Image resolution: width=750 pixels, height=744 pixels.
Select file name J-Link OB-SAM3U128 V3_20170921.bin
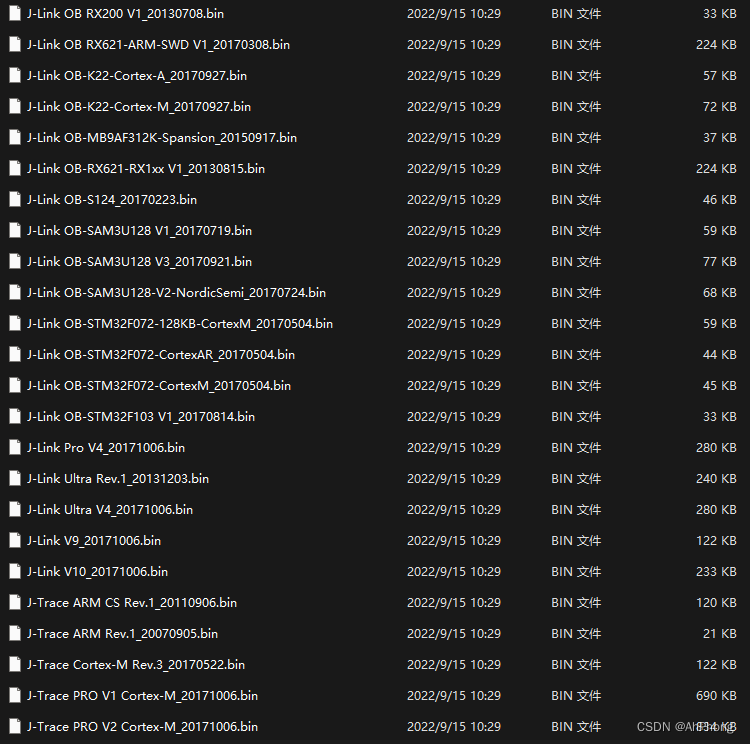click(x=139, y=262)
